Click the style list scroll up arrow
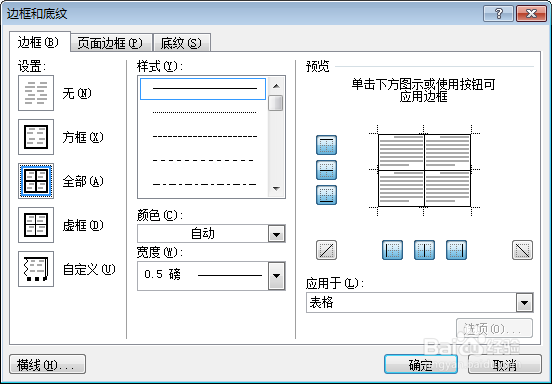Viewport: 552px width, 384px height. 276,86
